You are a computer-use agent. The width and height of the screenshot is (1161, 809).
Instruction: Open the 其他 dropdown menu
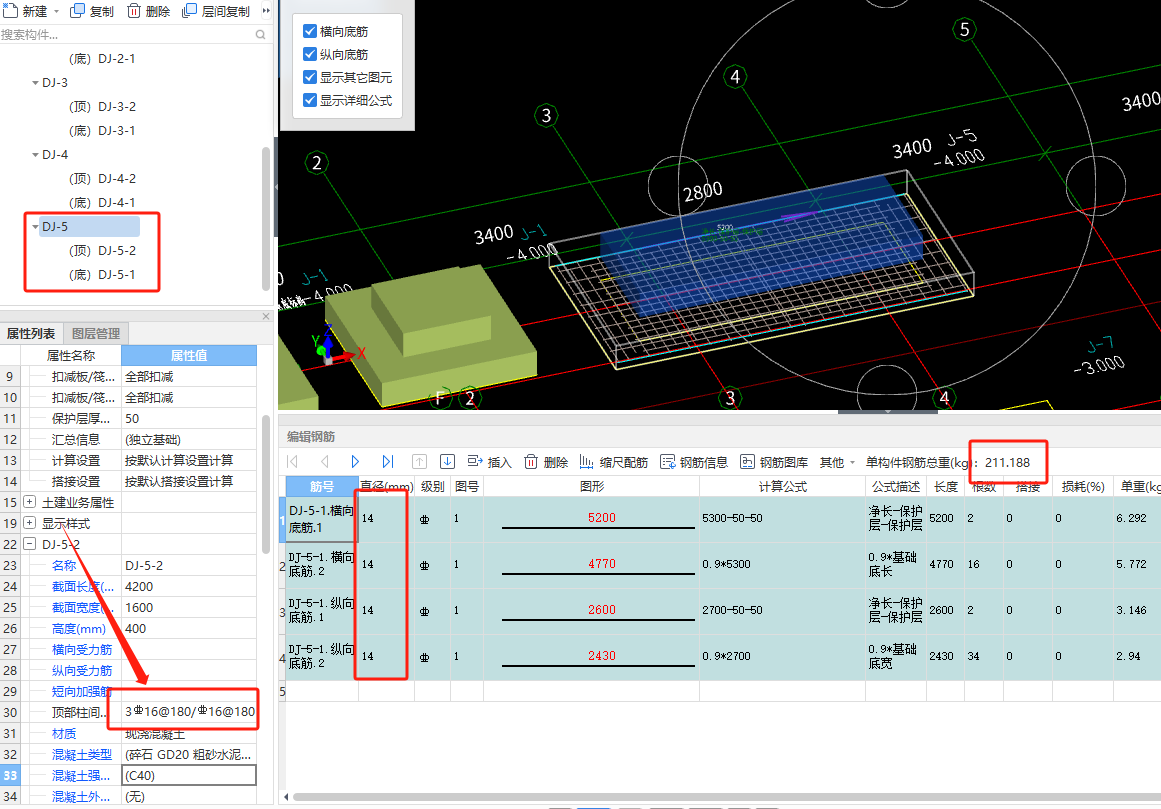coord(837,463)
